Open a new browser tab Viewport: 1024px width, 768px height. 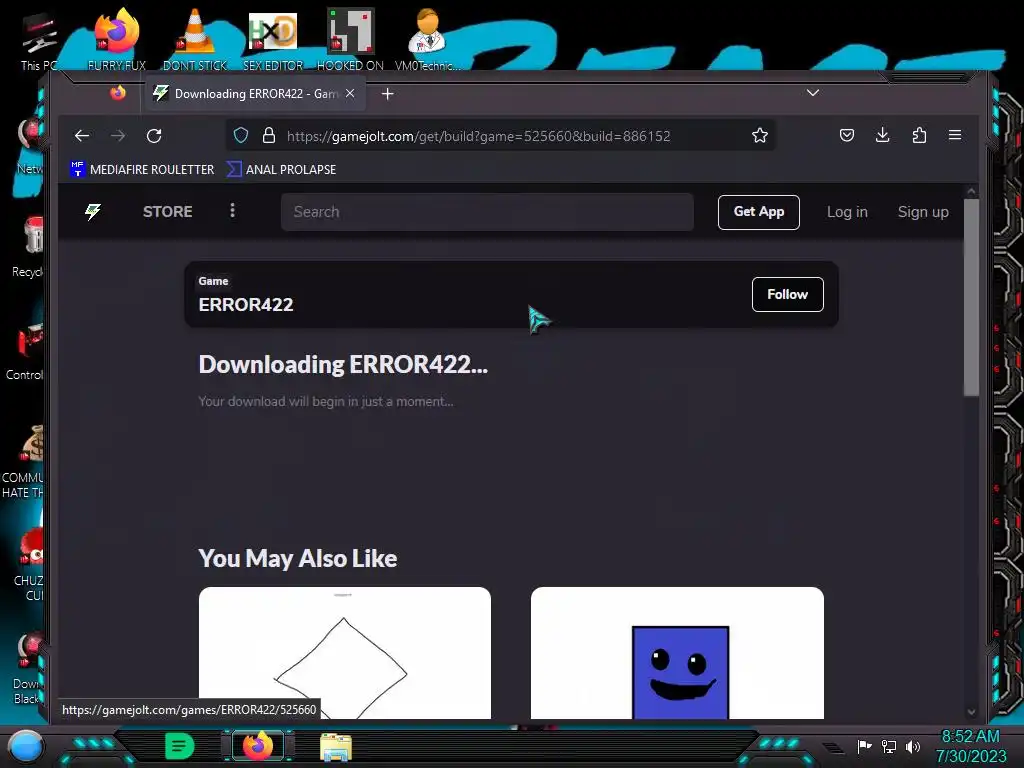(387, 94)
